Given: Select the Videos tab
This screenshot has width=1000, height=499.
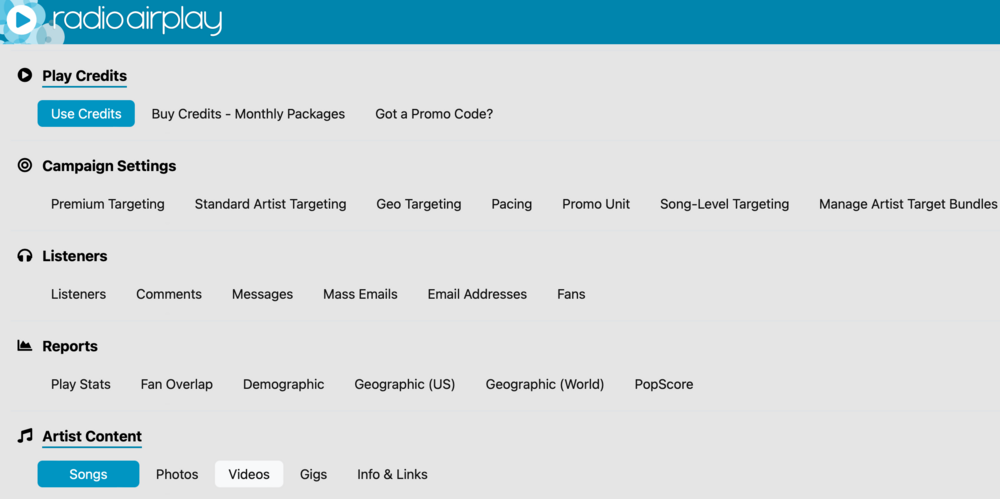Looking at the screenshot, I should [249, 474].
